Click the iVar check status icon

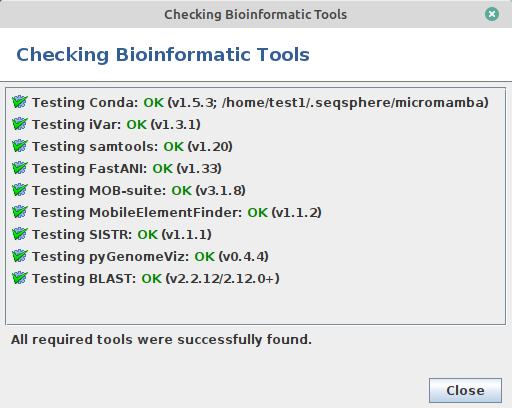click(19, 124)
